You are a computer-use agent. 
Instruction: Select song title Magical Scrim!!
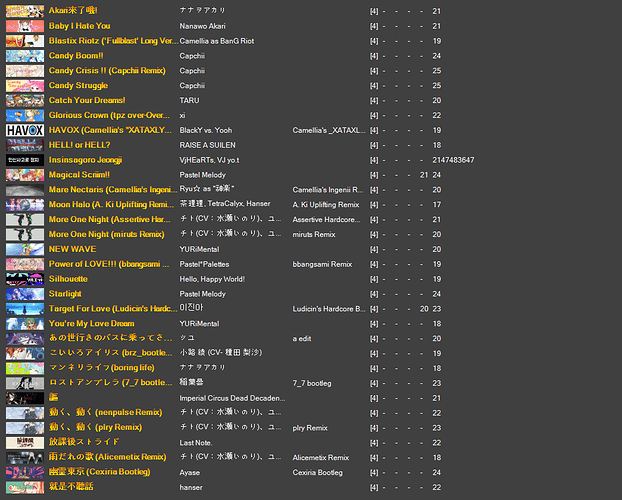point(79,175)
